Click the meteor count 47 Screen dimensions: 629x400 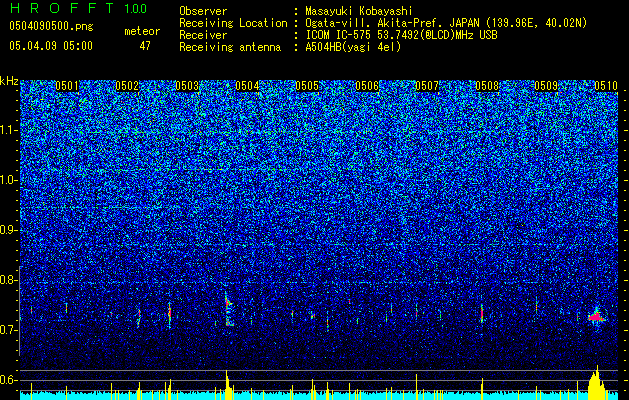point(145,46)
